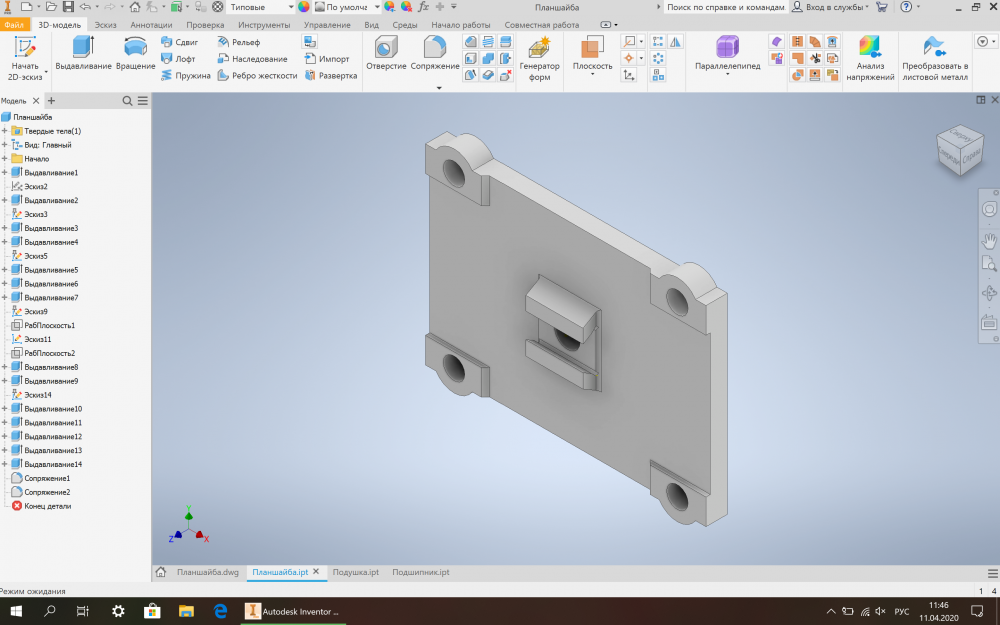Screen dimensions: 1000x625
Task: Open Windows taskbar search
Action: coord(49,610)
